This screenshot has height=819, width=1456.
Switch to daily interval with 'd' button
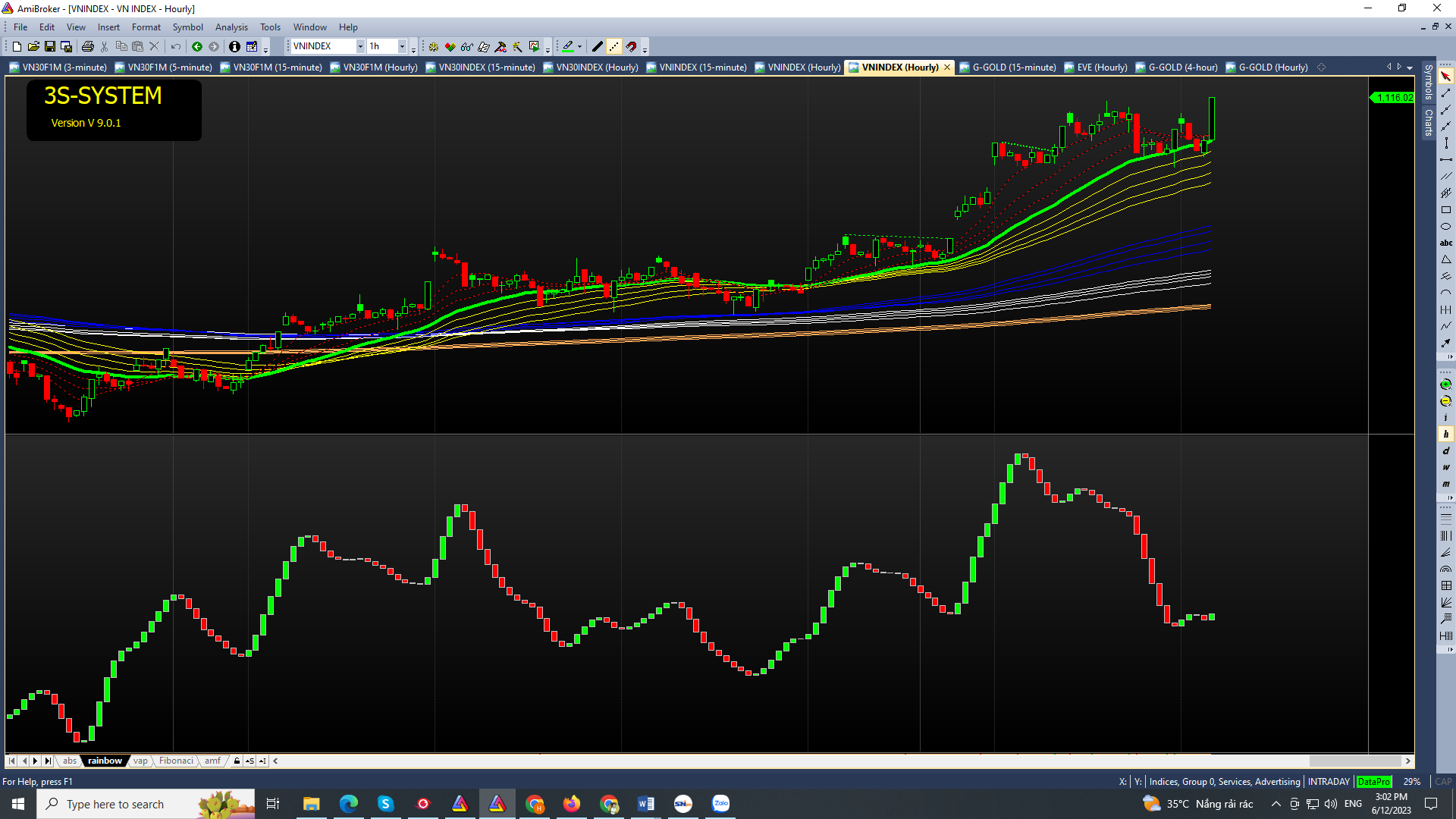click(1445, 451)
